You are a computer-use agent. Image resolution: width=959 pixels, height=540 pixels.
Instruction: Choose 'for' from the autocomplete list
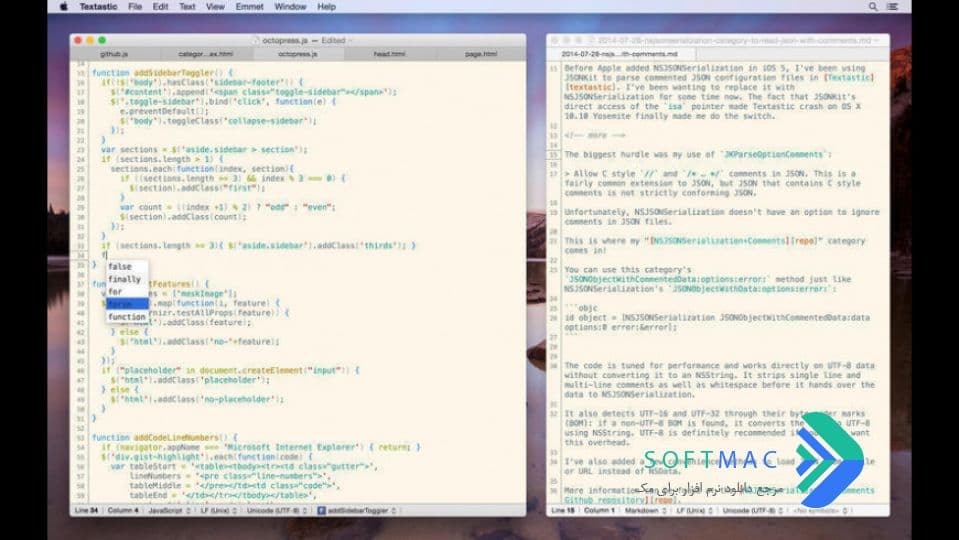click(x=127, y=292)
